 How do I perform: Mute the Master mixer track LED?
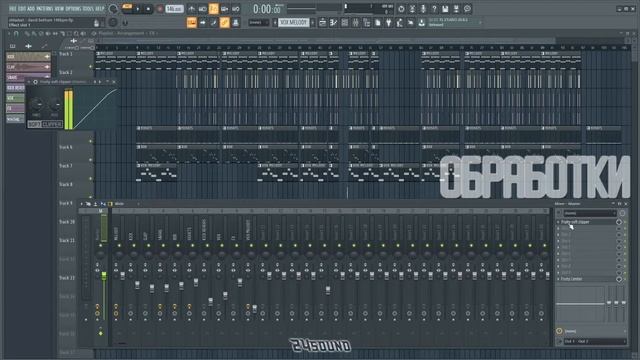point(101,245)
